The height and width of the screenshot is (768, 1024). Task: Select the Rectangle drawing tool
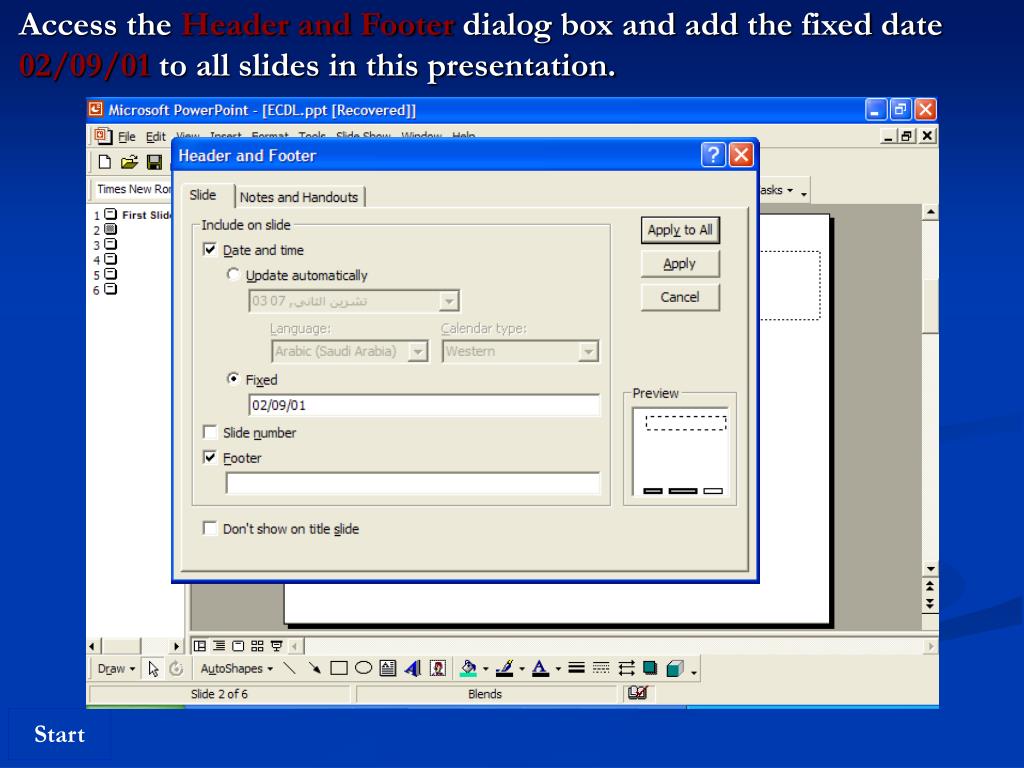(339, 668)
